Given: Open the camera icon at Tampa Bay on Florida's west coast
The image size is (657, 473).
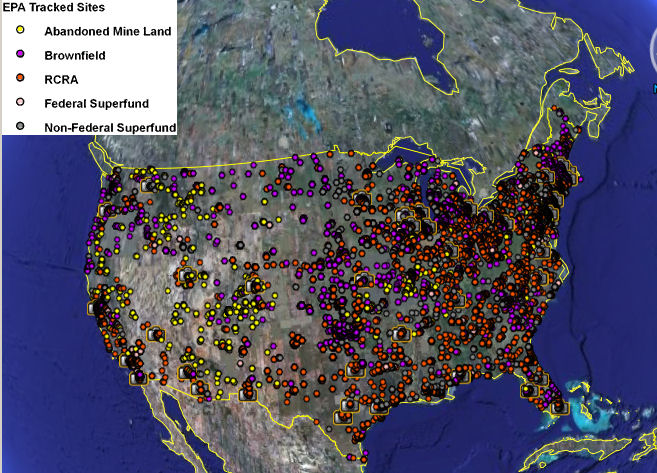Looking at the screenshot, I should pyautogui.click(x=529, y=390).
